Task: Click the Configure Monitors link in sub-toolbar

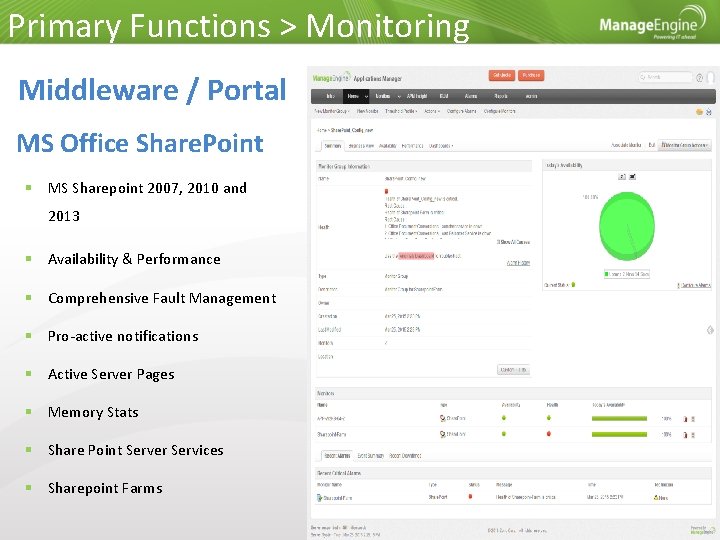Action: 499,111
